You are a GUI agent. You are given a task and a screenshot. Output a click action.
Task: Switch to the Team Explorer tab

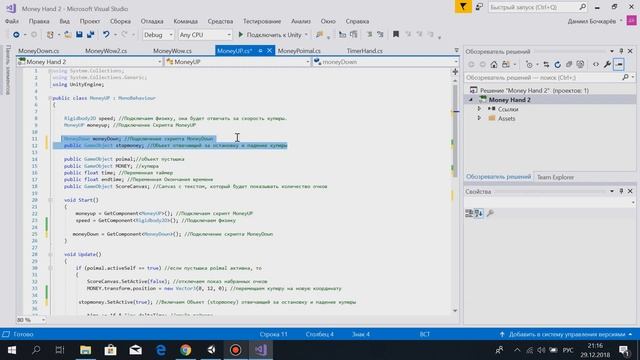pos(555,177)
